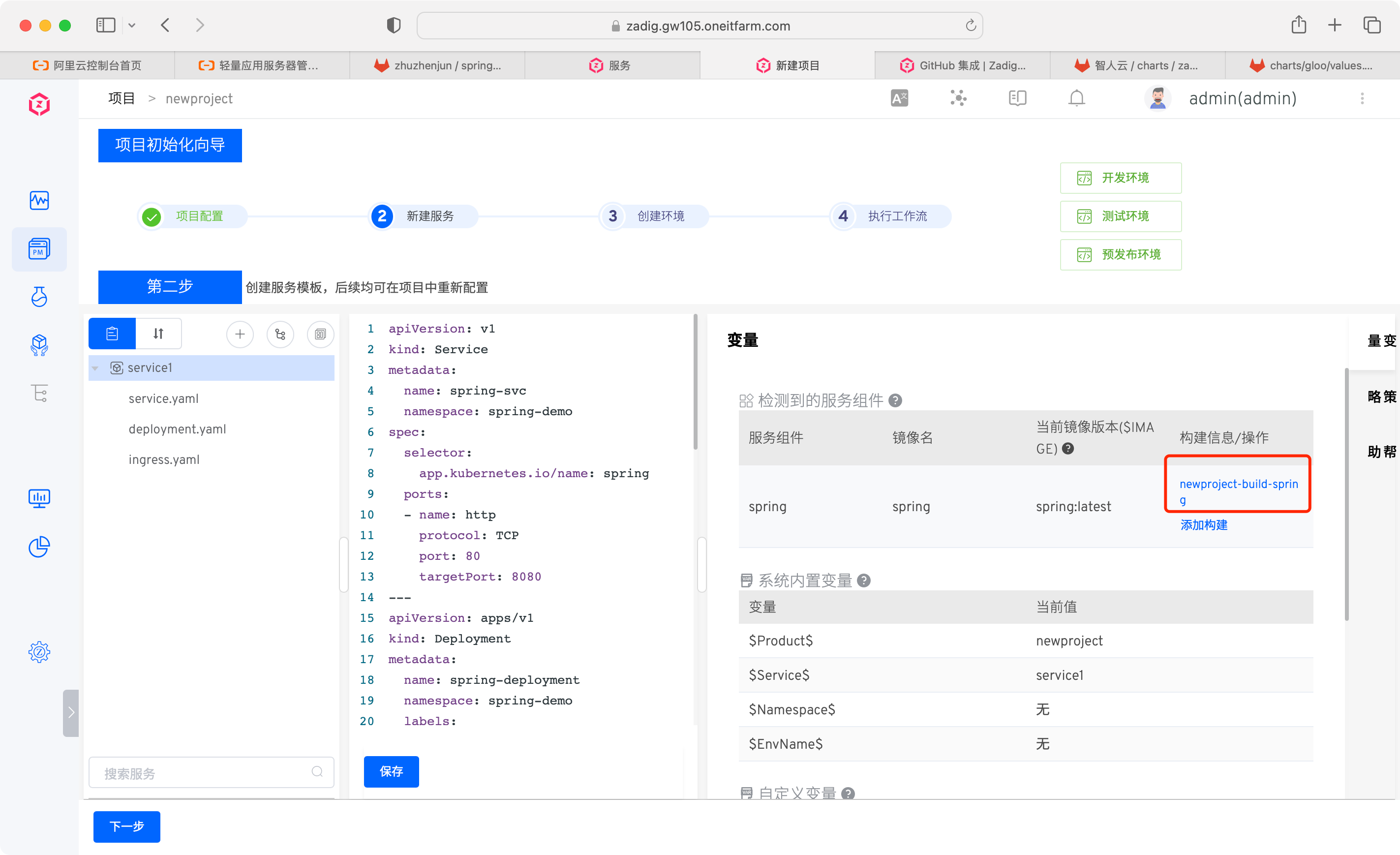1400x855 pixels.
Task: Expand the collapsed left sidebar arrow
Action: [71, 712]
